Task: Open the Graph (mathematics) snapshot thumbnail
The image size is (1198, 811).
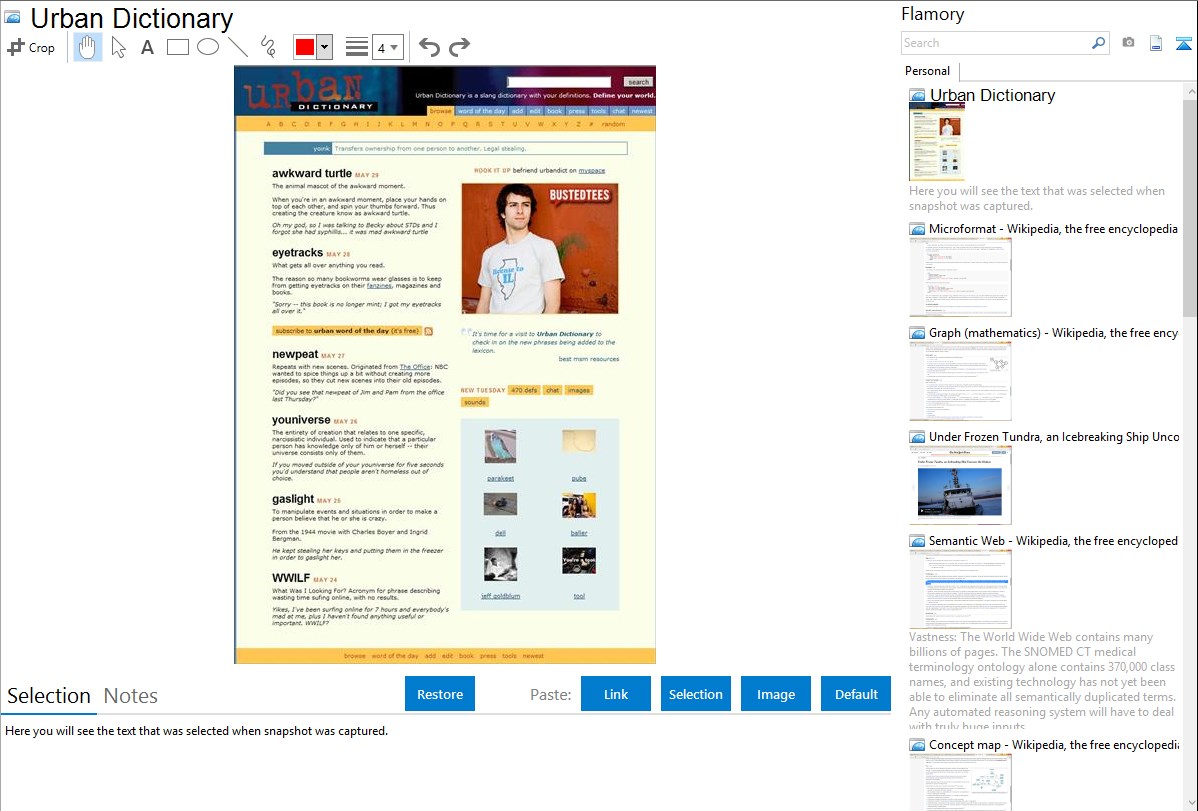Action: (x=960, y=381)
